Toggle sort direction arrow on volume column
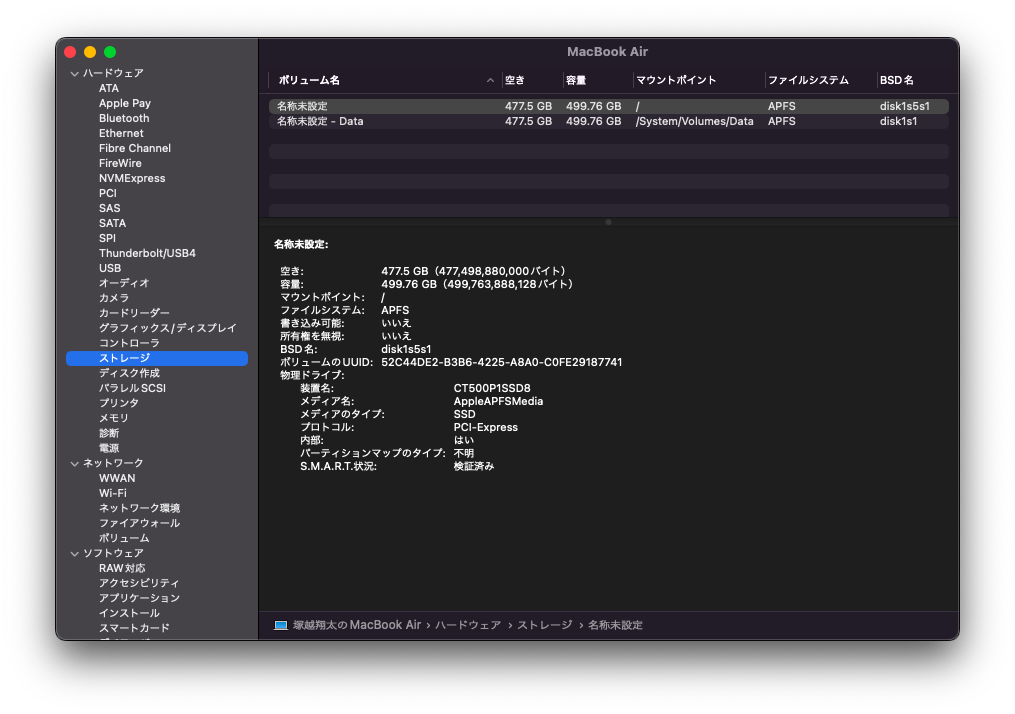The height and width of the screenshot is (714, 1015). [490, 80]
